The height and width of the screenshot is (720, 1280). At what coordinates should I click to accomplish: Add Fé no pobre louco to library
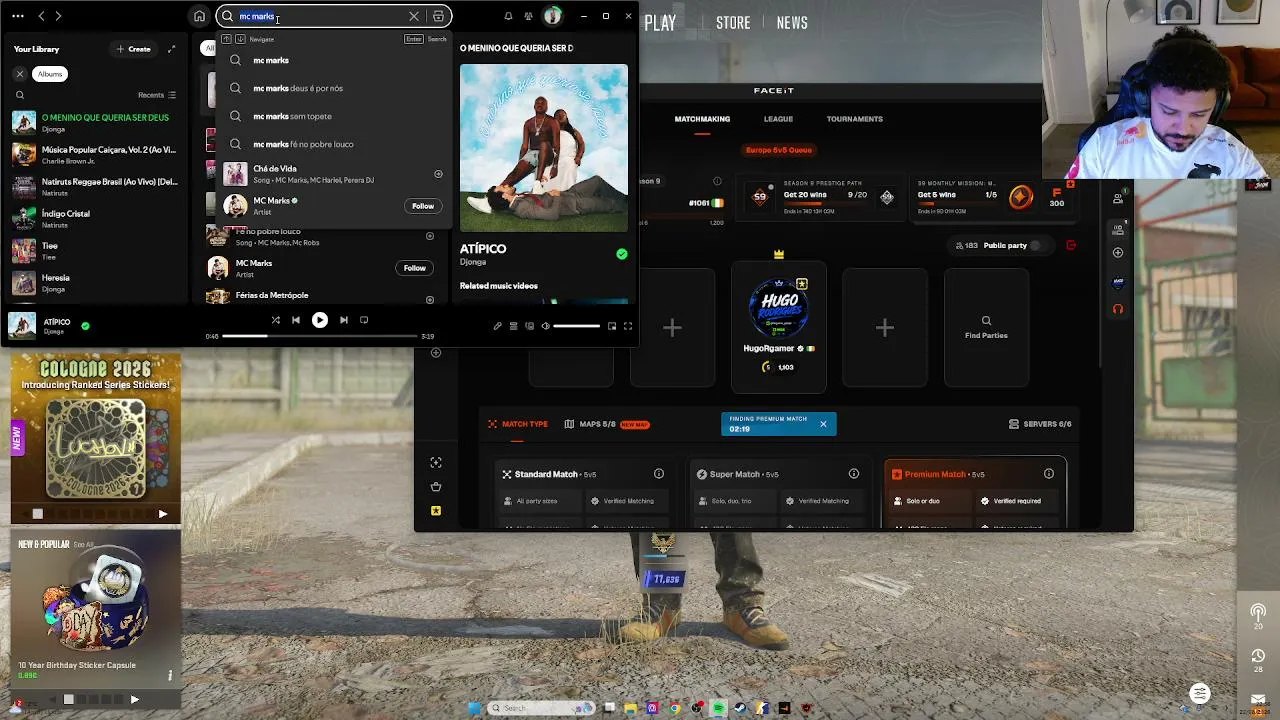(430, 237)
